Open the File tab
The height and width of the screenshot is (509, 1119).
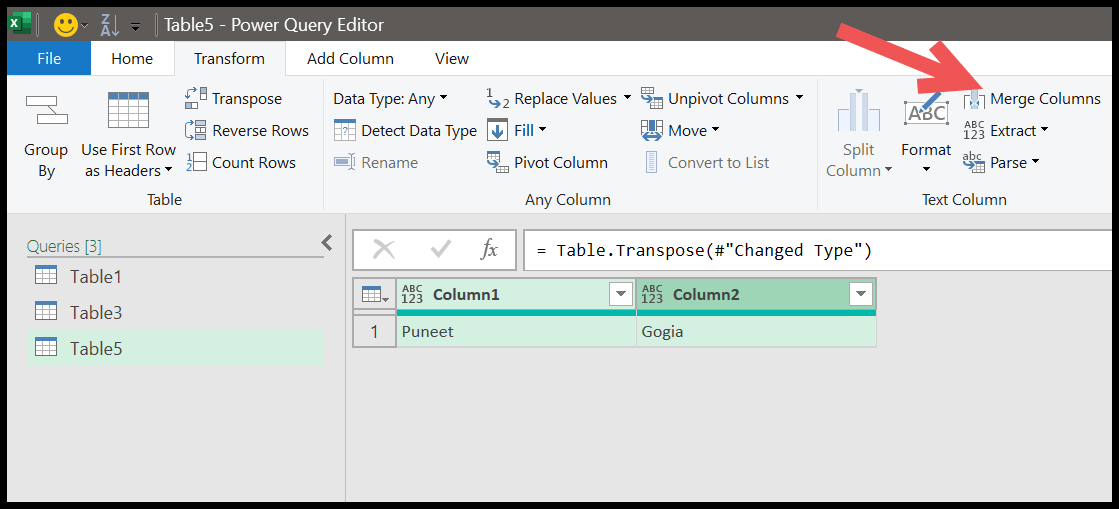(49, 59)
